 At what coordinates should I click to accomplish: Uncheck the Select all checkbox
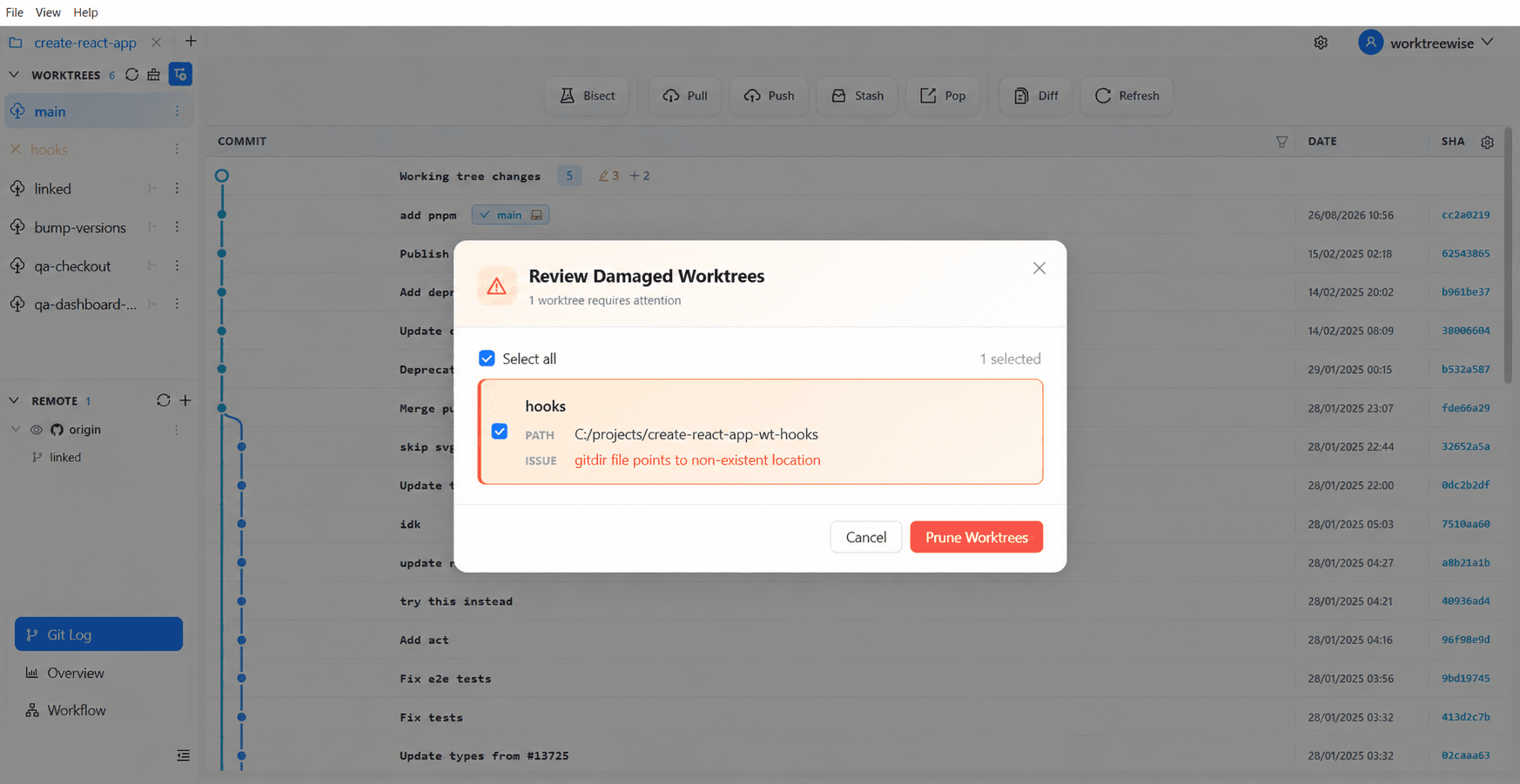[487, 358]
